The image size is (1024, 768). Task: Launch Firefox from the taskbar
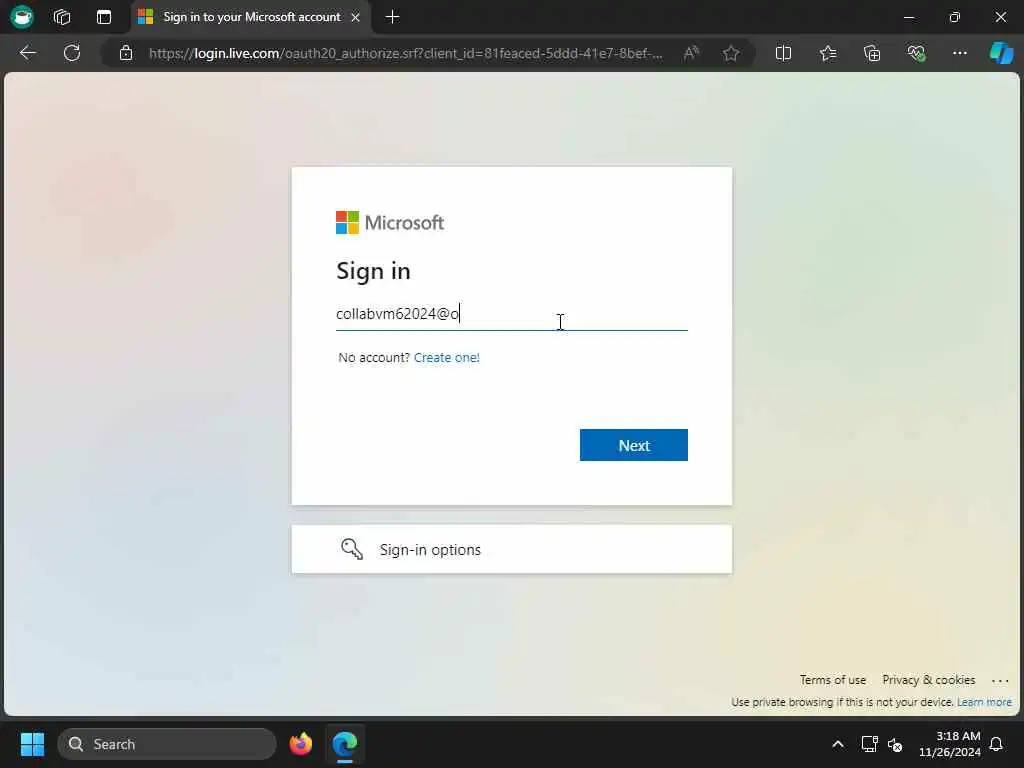point(301,744)
